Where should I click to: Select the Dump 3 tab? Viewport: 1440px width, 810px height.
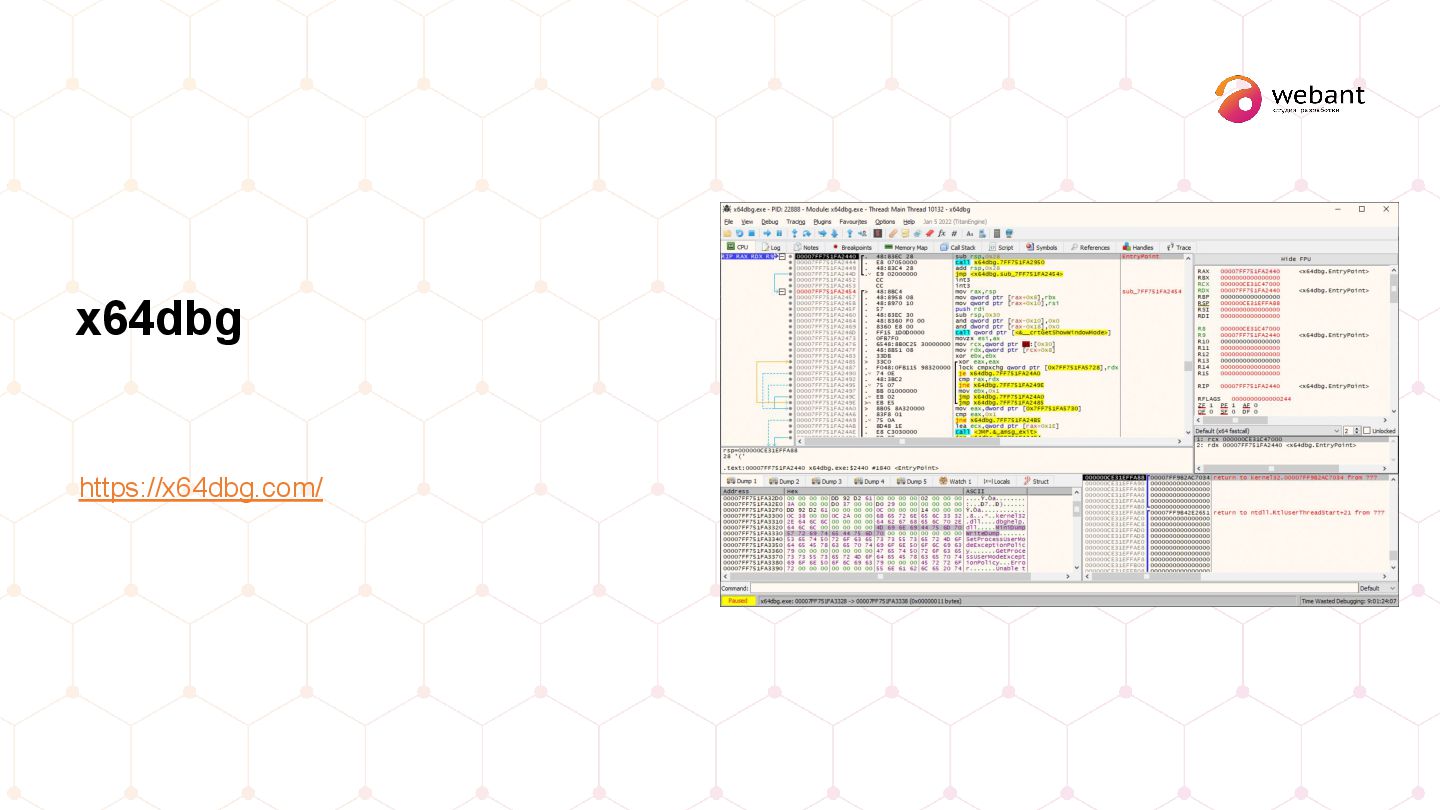pyautogui.click(x=827, y=481)
